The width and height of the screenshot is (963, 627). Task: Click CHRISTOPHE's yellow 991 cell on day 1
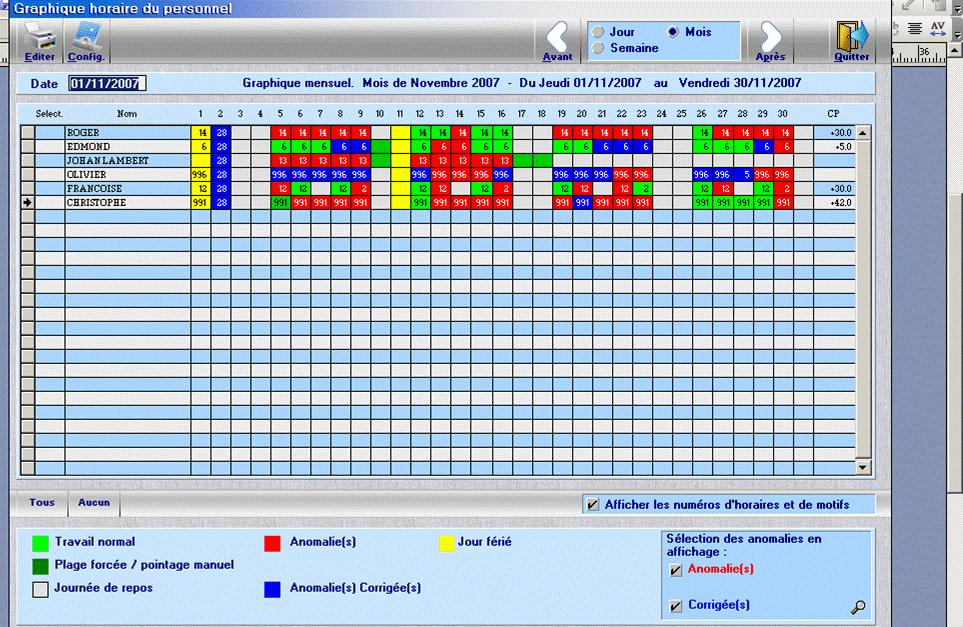(201, 203)
